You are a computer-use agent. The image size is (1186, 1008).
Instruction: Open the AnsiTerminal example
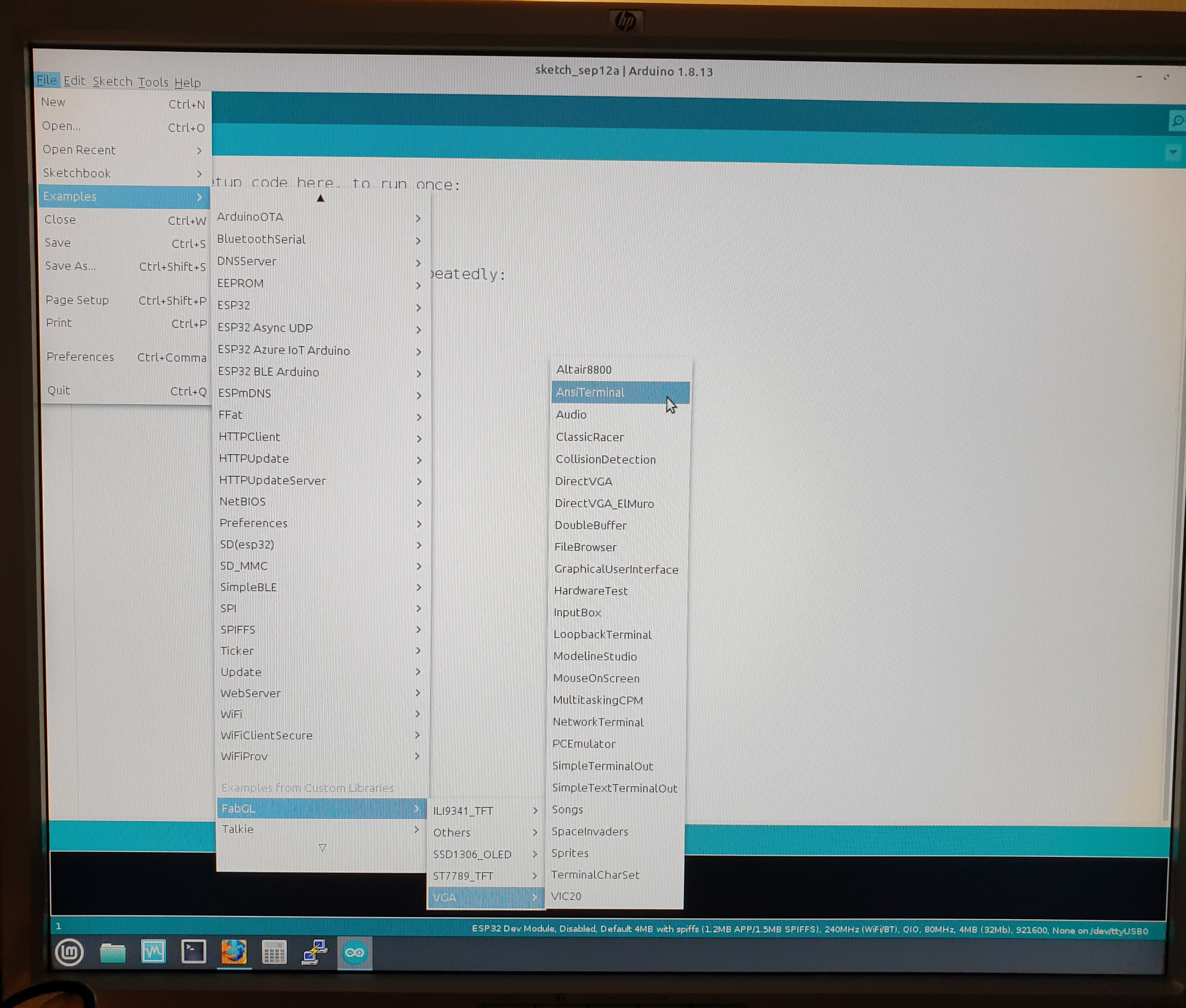coord(621,393)
